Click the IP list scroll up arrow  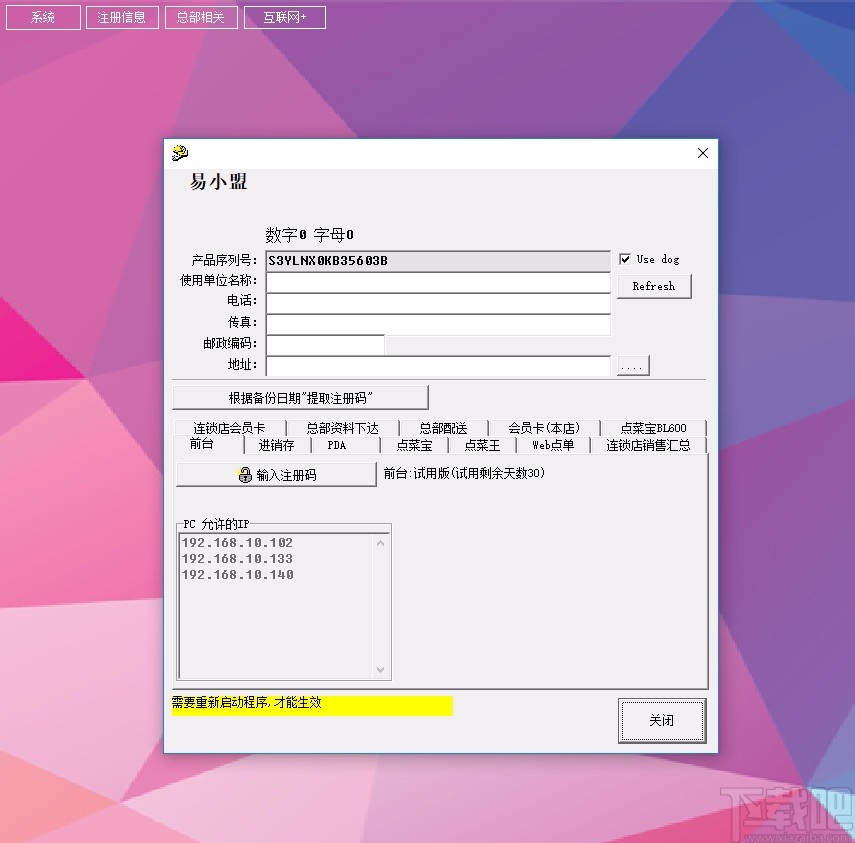click(x=381, y=543)
